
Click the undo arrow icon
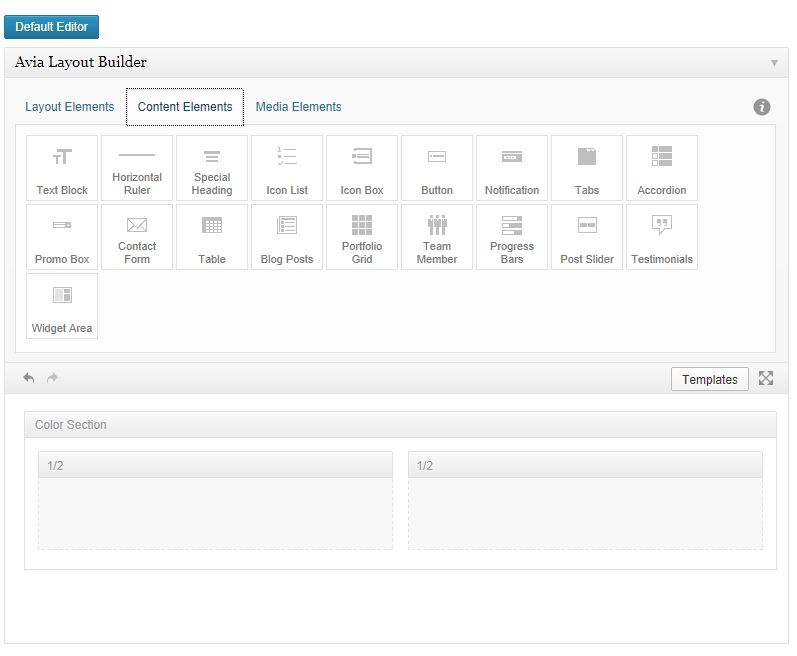pos(29,378)
